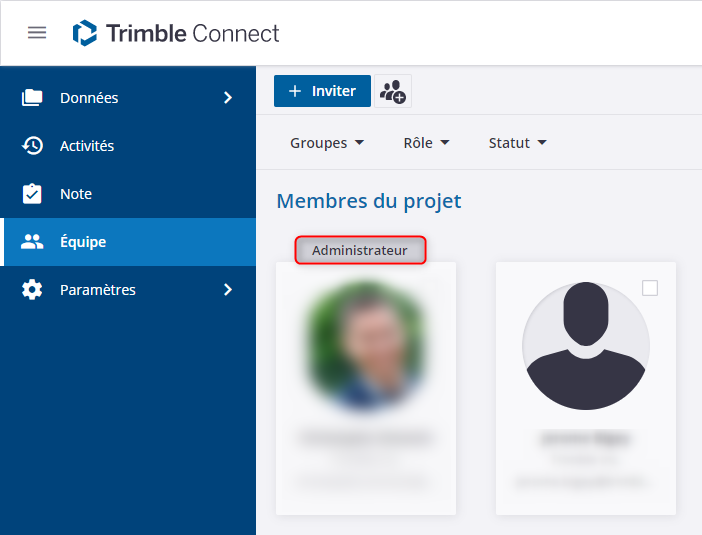Image resolution: width=702 pixels, height=535 pixels.
Task: Click the Équipe people icon
Action: pyautogui.click(x=33, y=242)
